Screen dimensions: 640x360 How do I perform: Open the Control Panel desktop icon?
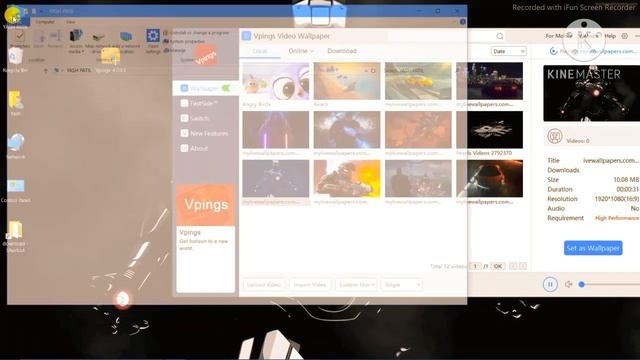[x=16, y=190]
